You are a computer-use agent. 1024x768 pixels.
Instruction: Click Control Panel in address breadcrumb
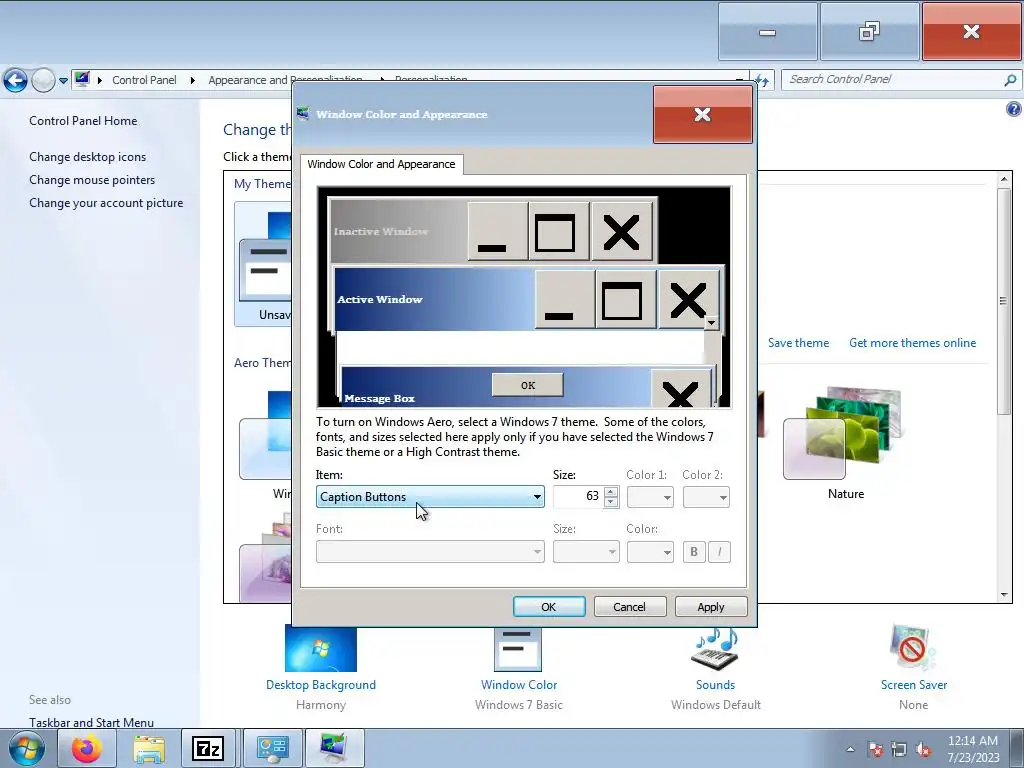click(144, 80)
